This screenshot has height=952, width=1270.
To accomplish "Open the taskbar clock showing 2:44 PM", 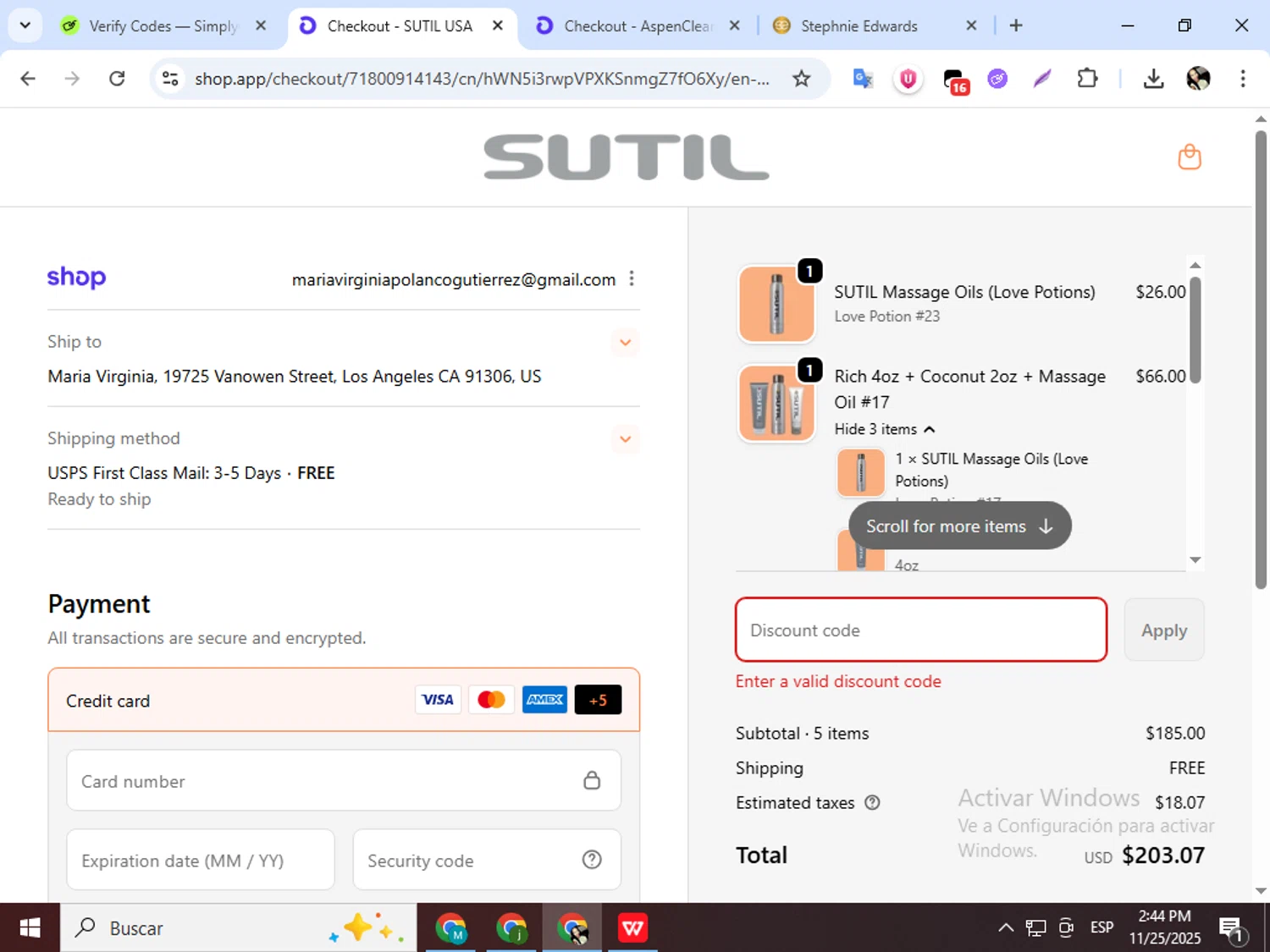I will coord(1164,927).
